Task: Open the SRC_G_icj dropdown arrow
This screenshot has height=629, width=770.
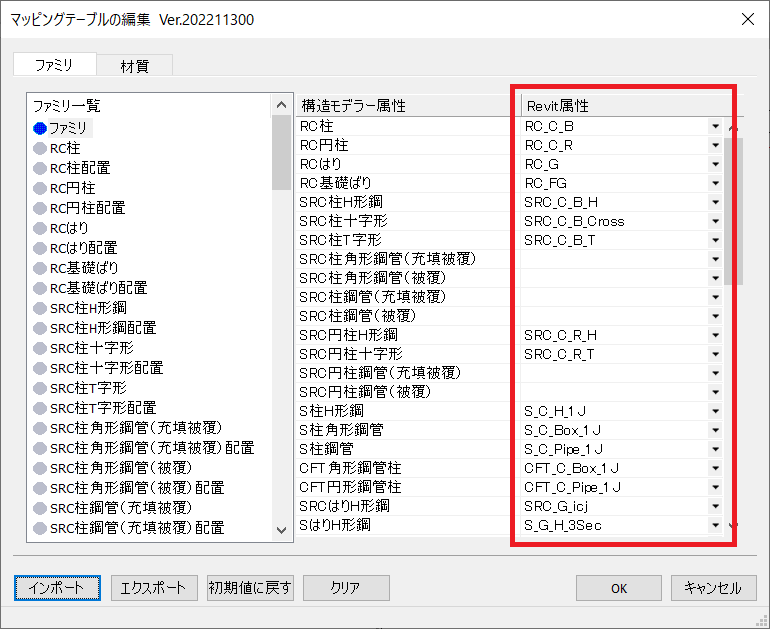Action: (715, 506)
